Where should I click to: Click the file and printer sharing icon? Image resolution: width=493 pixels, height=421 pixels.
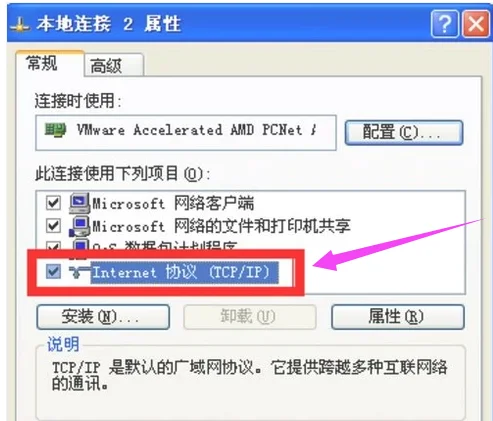(79, 227)
